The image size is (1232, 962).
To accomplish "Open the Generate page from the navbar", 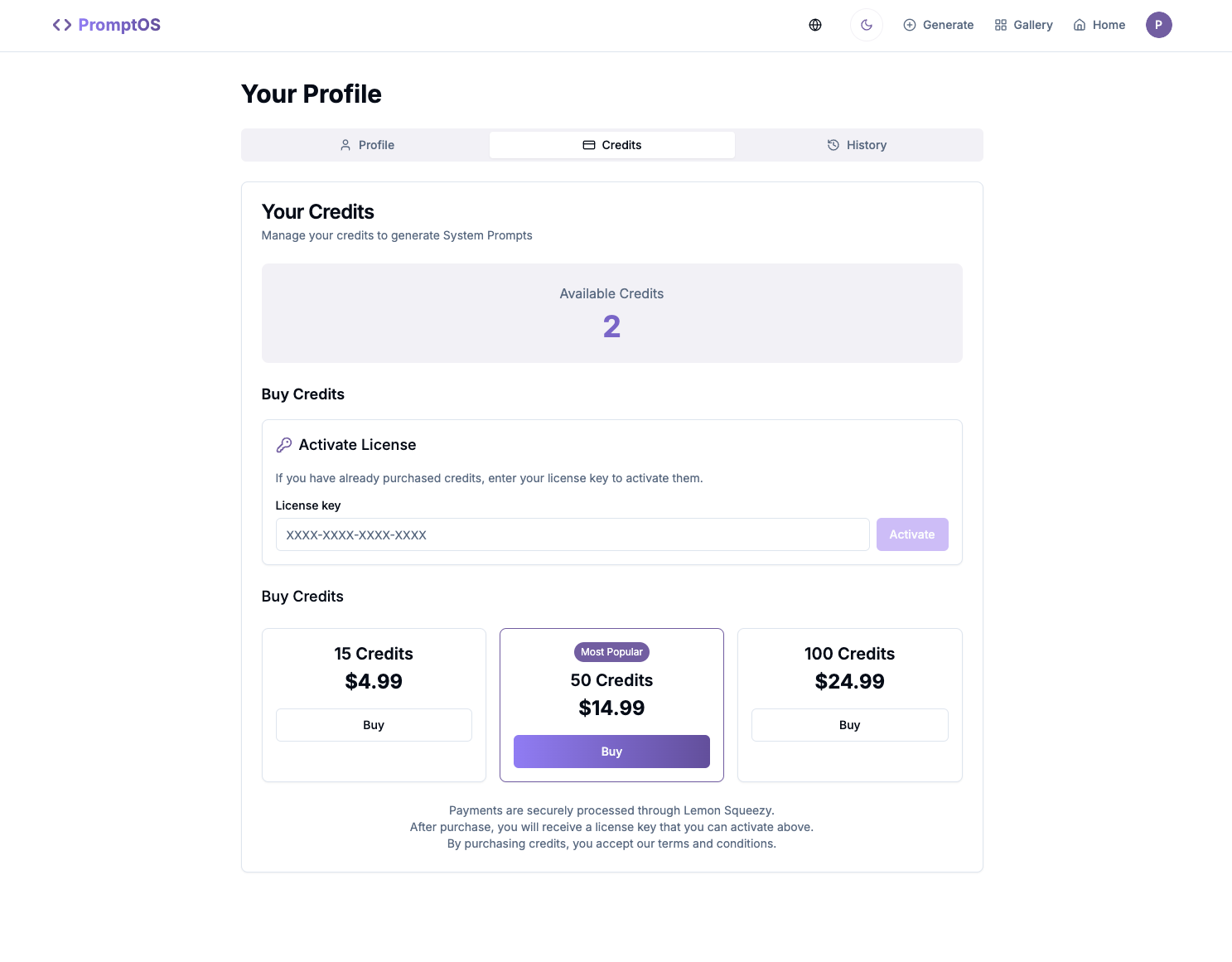I will coord(939,25).
